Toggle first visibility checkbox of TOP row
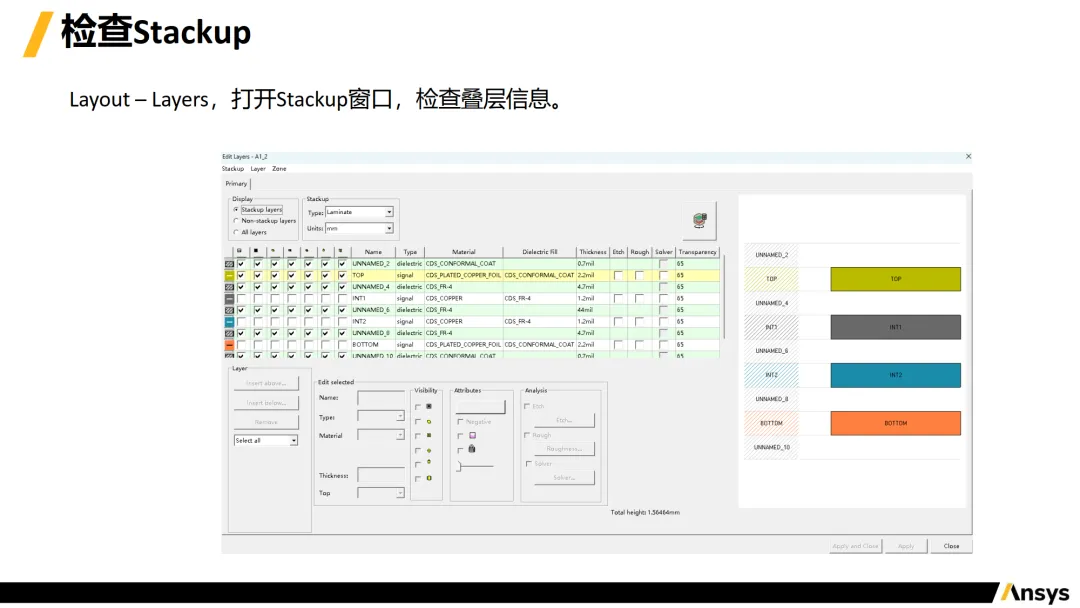 pos(241,275)
